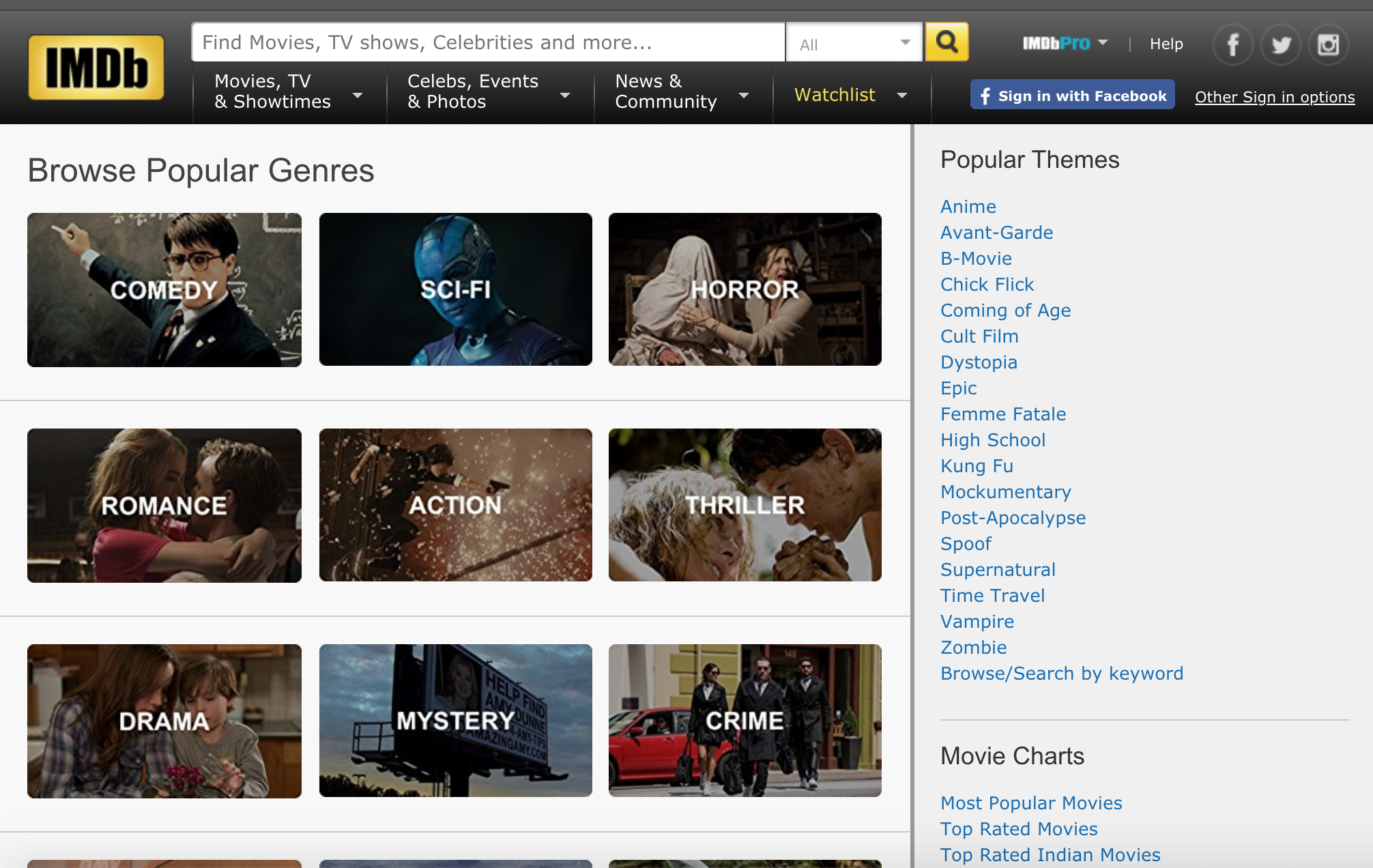Open Other Sign in options
The height and width of the screenshot is (868, 1373).
pyautogui.click(x=1275, y=97)
